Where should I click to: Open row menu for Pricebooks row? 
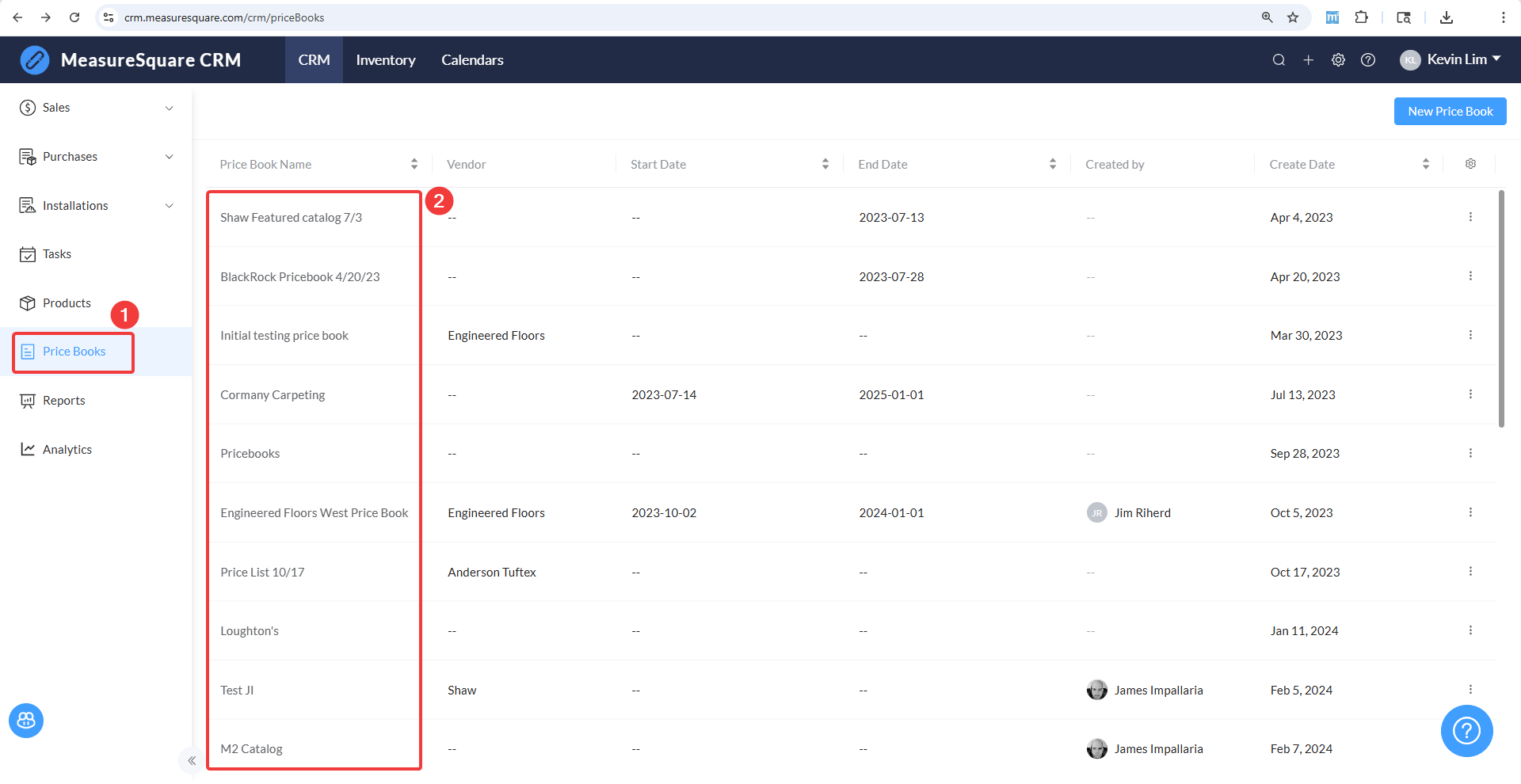coord(1470,453)
